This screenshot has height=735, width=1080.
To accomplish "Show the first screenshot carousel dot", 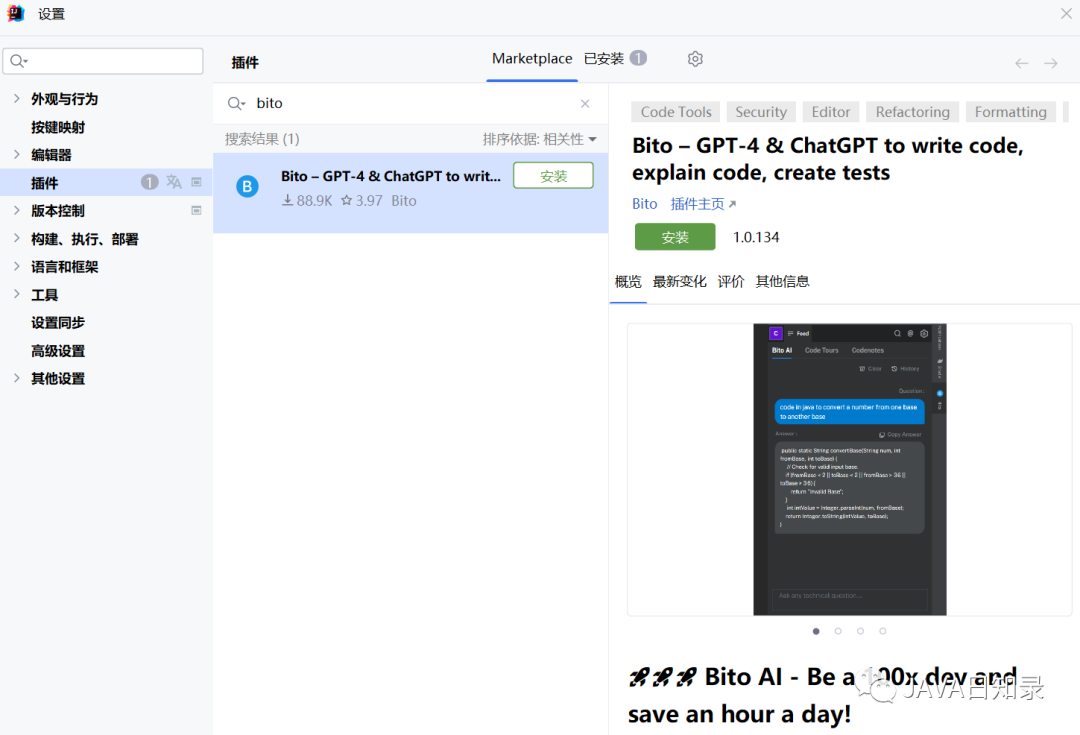I will [816, 631].
